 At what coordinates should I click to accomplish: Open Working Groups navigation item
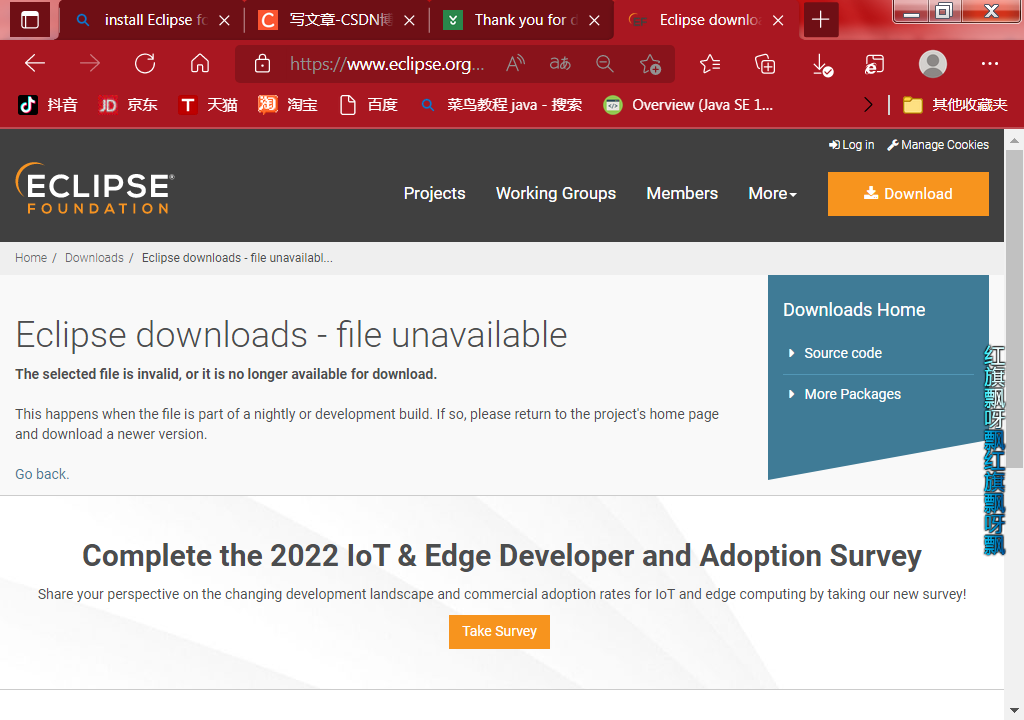pos(556,193)
